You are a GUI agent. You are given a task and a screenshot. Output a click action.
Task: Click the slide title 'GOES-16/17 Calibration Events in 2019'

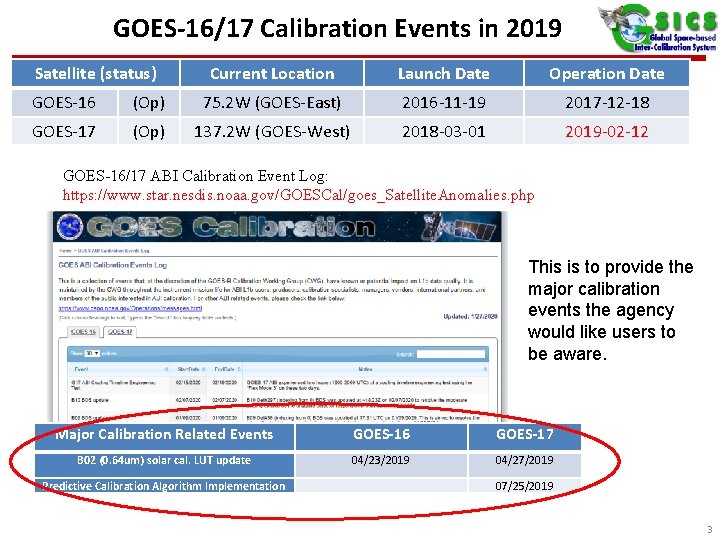pos(337,28)
